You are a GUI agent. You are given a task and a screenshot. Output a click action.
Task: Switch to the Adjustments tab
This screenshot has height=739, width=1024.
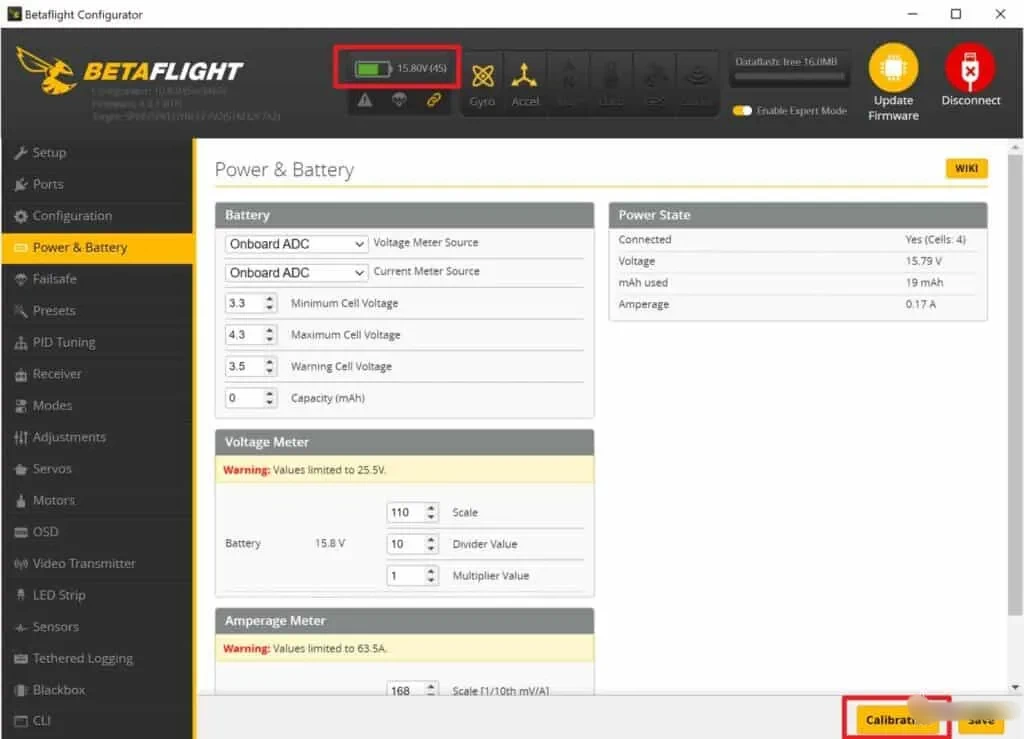click(x=98, y=437)
